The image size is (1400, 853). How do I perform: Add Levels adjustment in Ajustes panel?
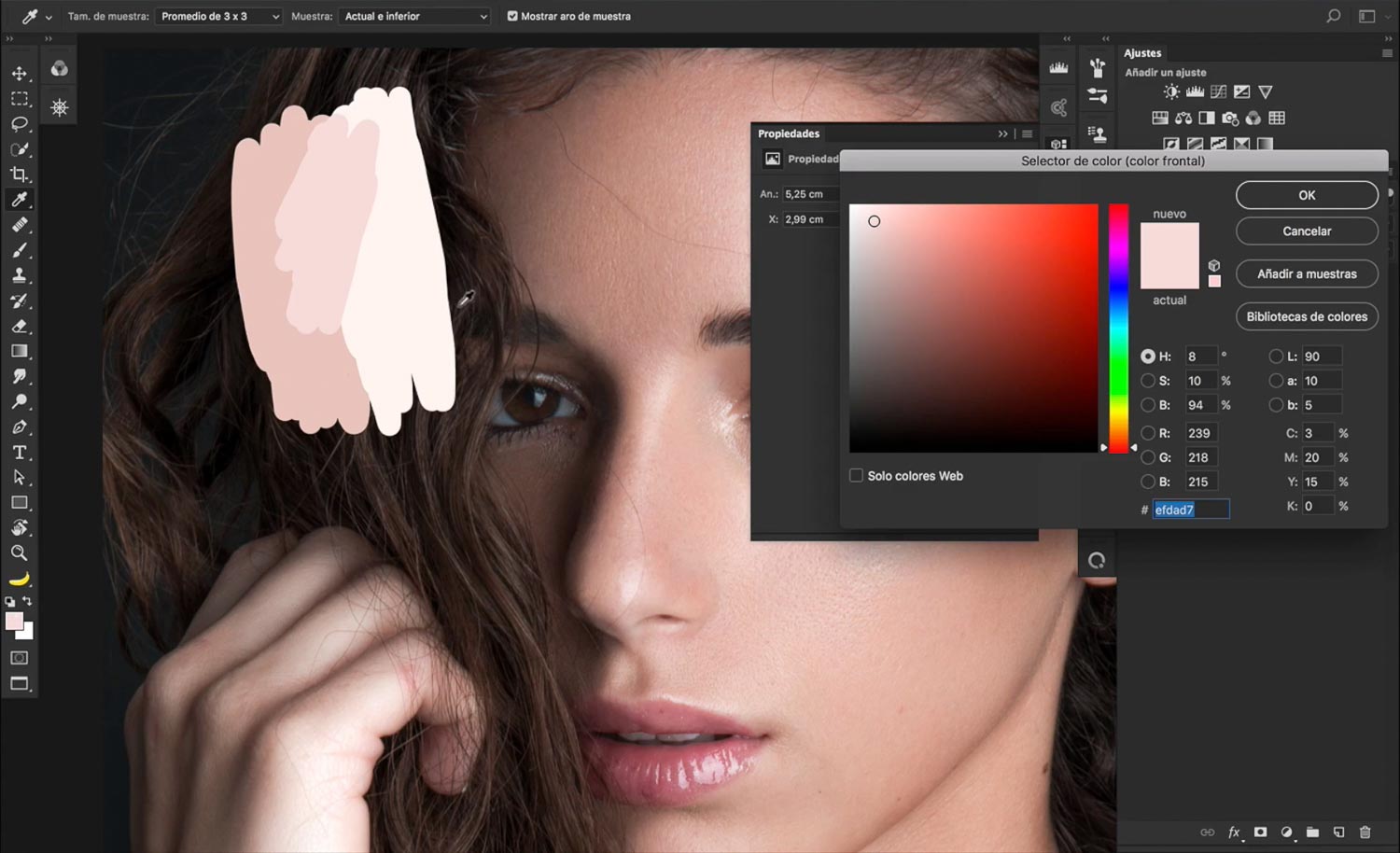pyautogui.click(x=1195, y=91)
